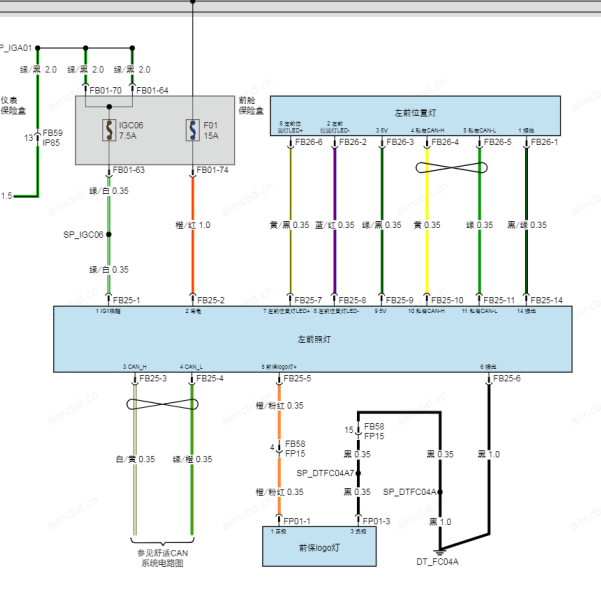The height and width of the screenshot is (609, 601).
Task: Click pin label FB25-5
Action: coord(297,378)
